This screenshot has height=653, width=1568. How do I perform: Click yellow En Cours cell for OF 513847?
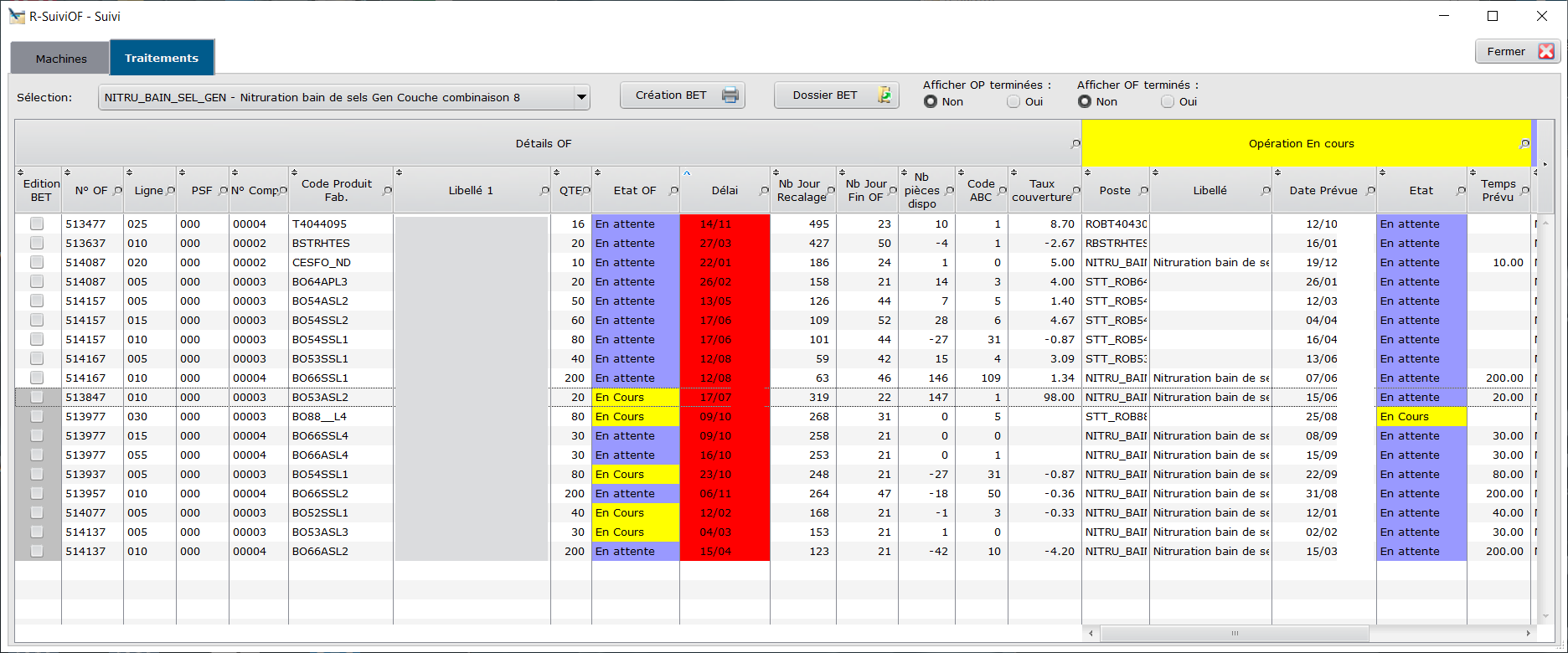pos(635,397)
